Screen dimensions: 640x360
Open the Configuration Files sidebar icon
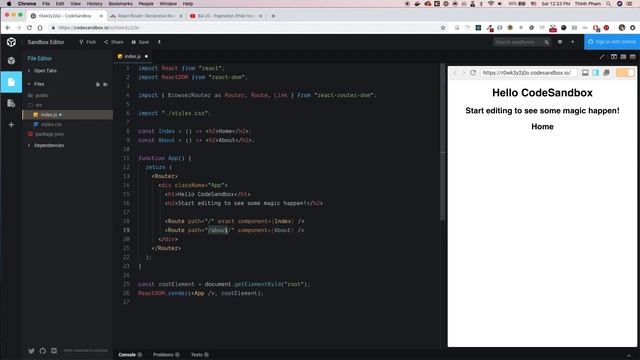tap(11, 103)
